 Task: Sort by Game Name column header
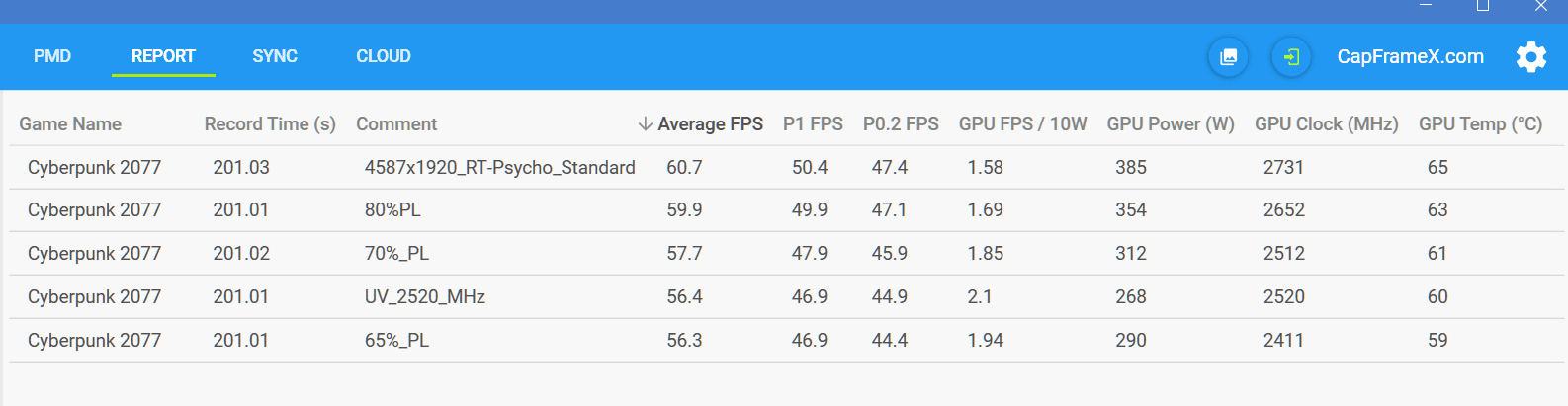tap(70, 123)
